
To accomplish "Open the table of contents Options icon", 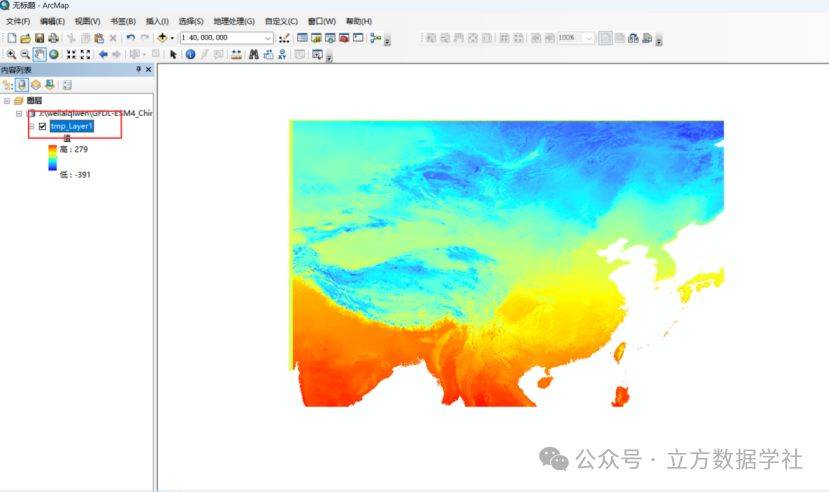I will pos(67,85).
